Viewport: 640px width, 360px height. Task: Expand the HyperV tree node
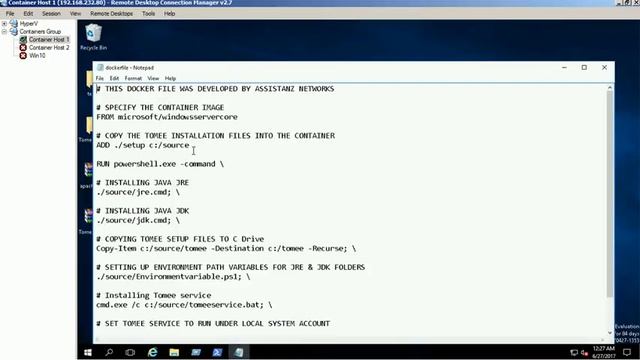point(4,24)
